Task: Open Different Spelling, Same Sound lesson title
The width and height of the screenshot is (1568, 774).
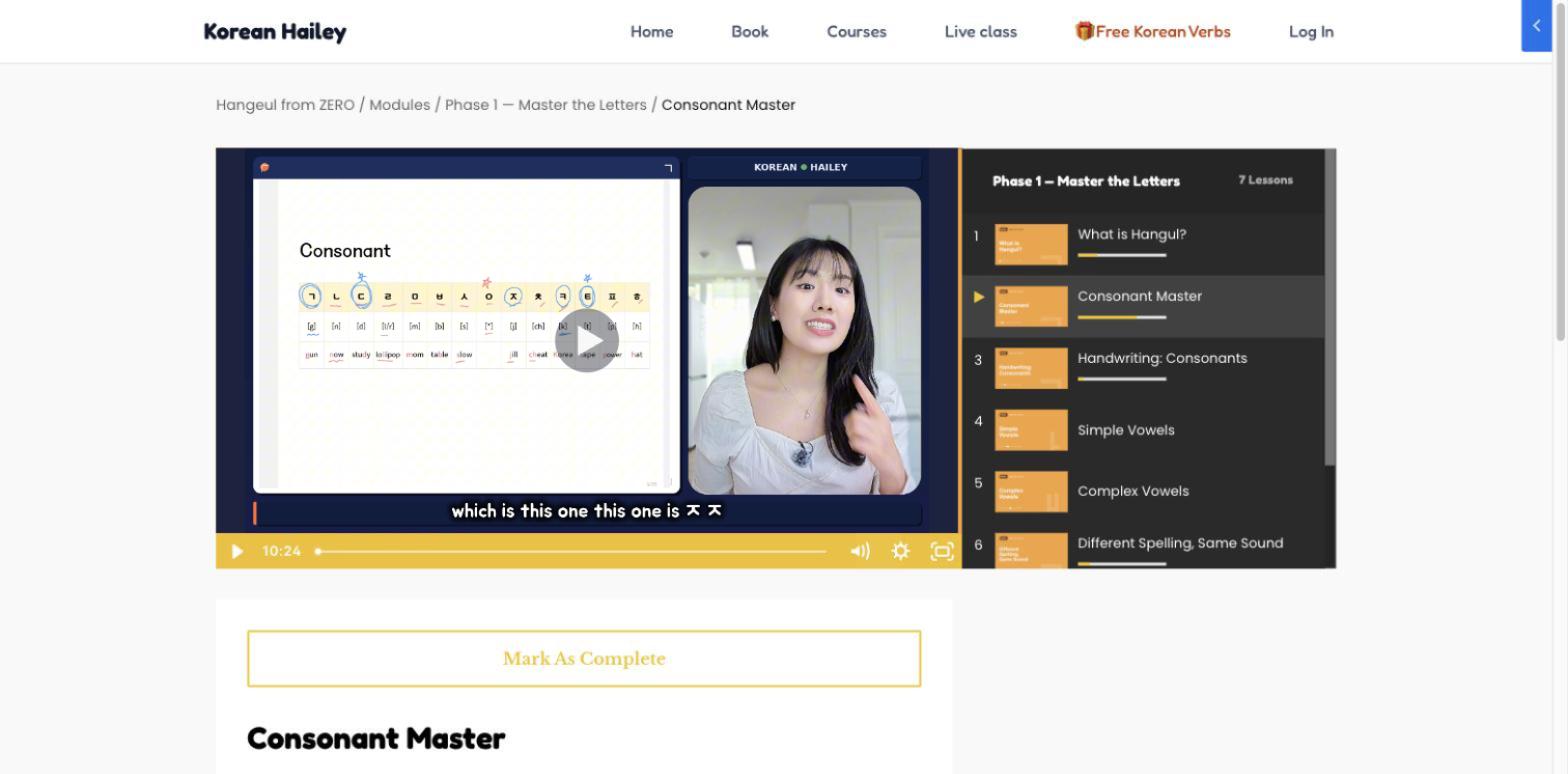Action: point(1180,543)
